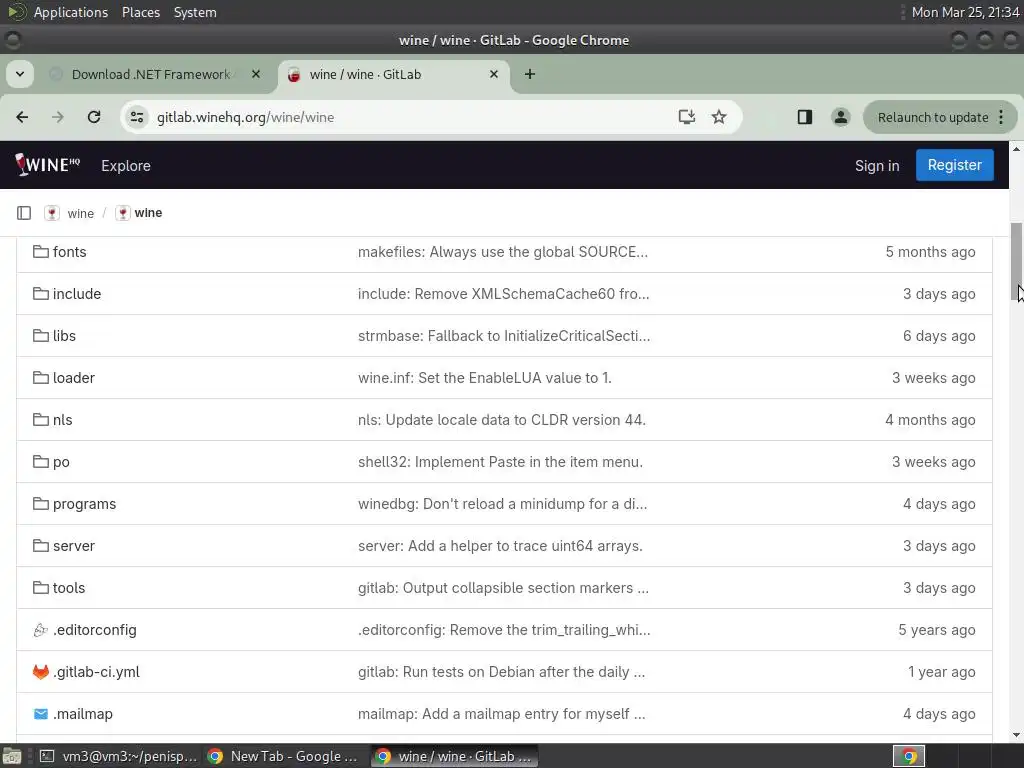Open the Applications menu
The width and height of the screenshot is (1024, 768).
coord(71,12)
